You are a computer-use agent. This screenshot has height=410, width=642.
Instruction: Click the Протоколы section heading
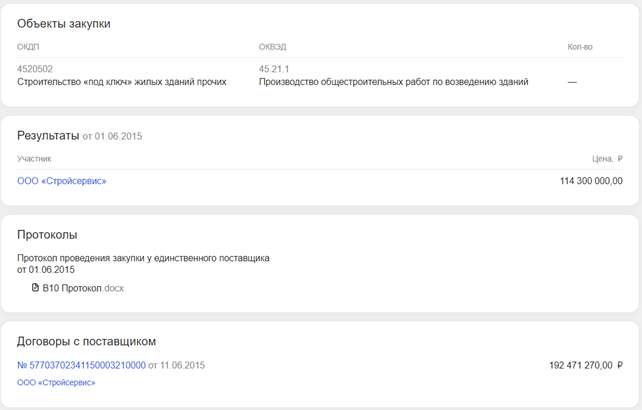pyautogui.click(x=47, y=235)
